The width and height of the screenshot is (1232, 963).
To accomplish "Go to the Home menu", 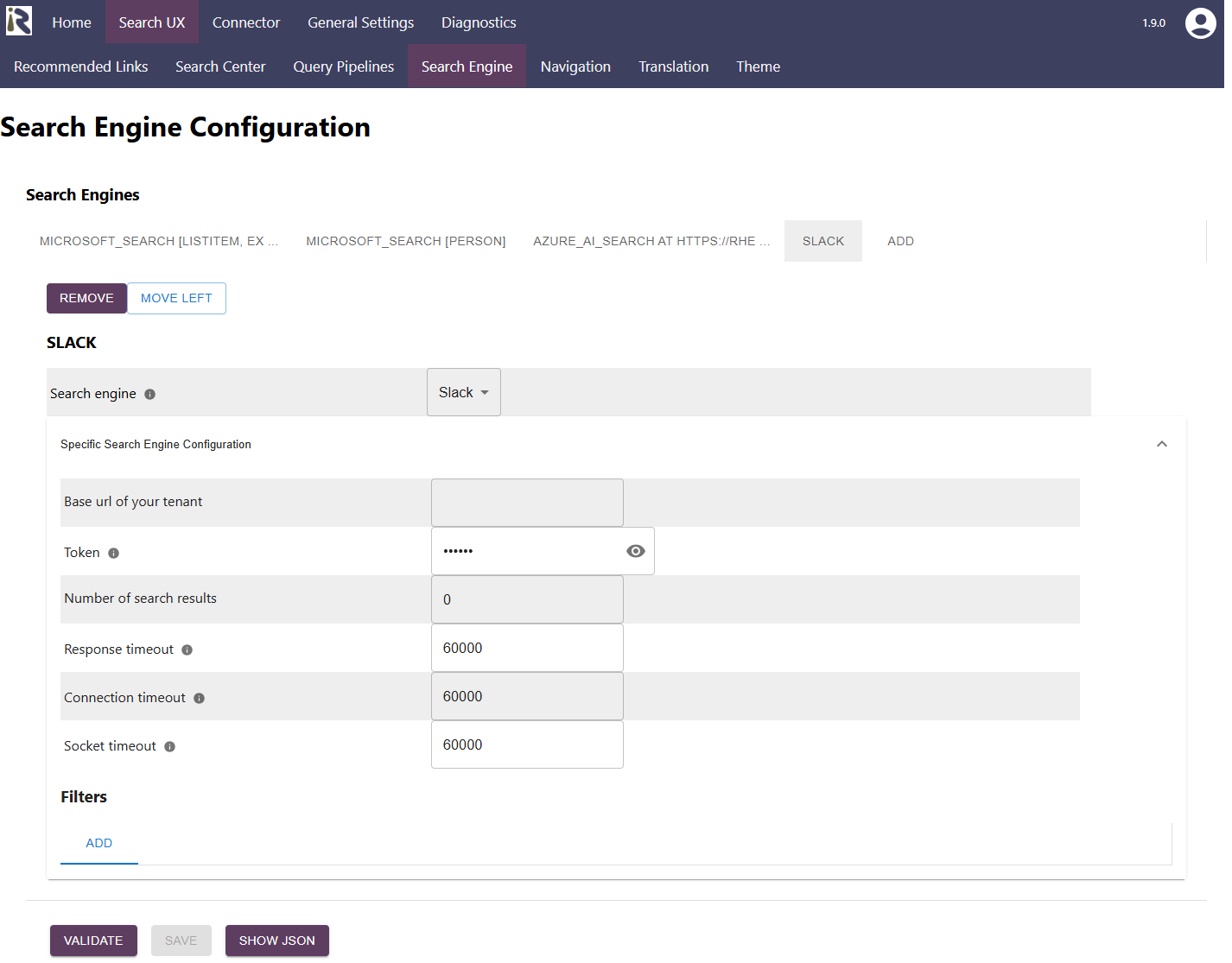I will pyautogui.click(x=72, y=22).
